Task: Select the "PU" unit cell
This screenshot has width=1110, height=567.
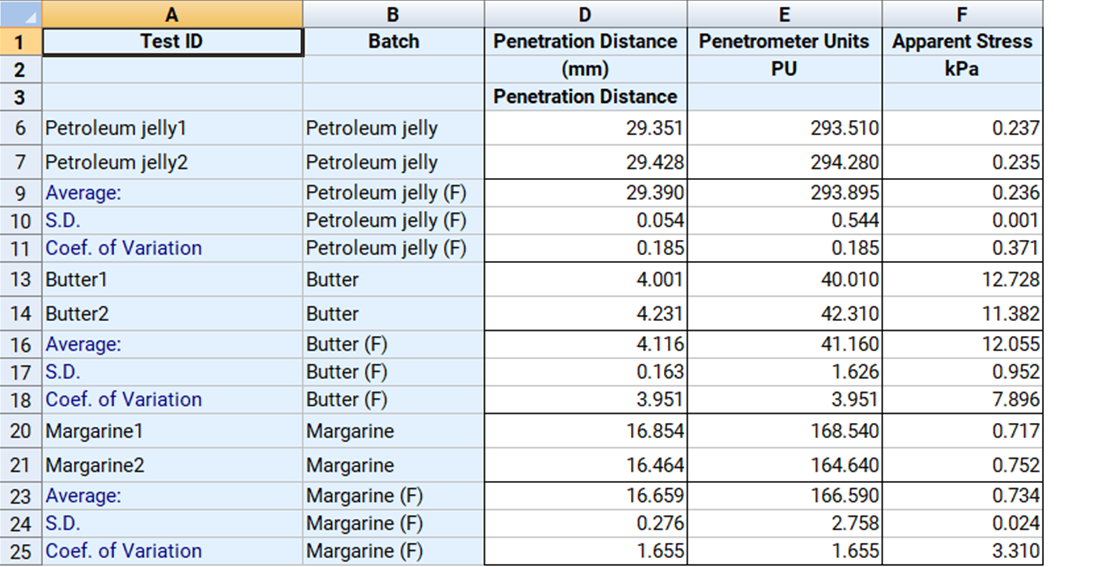Action: pyautogui.click(x=784, y=69)
